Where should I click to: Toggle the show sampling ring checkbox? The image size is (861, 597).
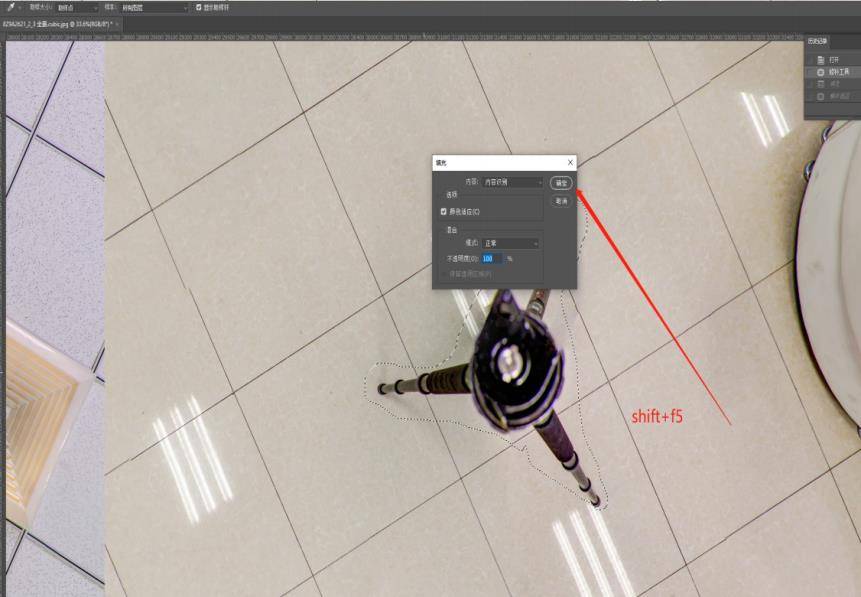point(198,7)
